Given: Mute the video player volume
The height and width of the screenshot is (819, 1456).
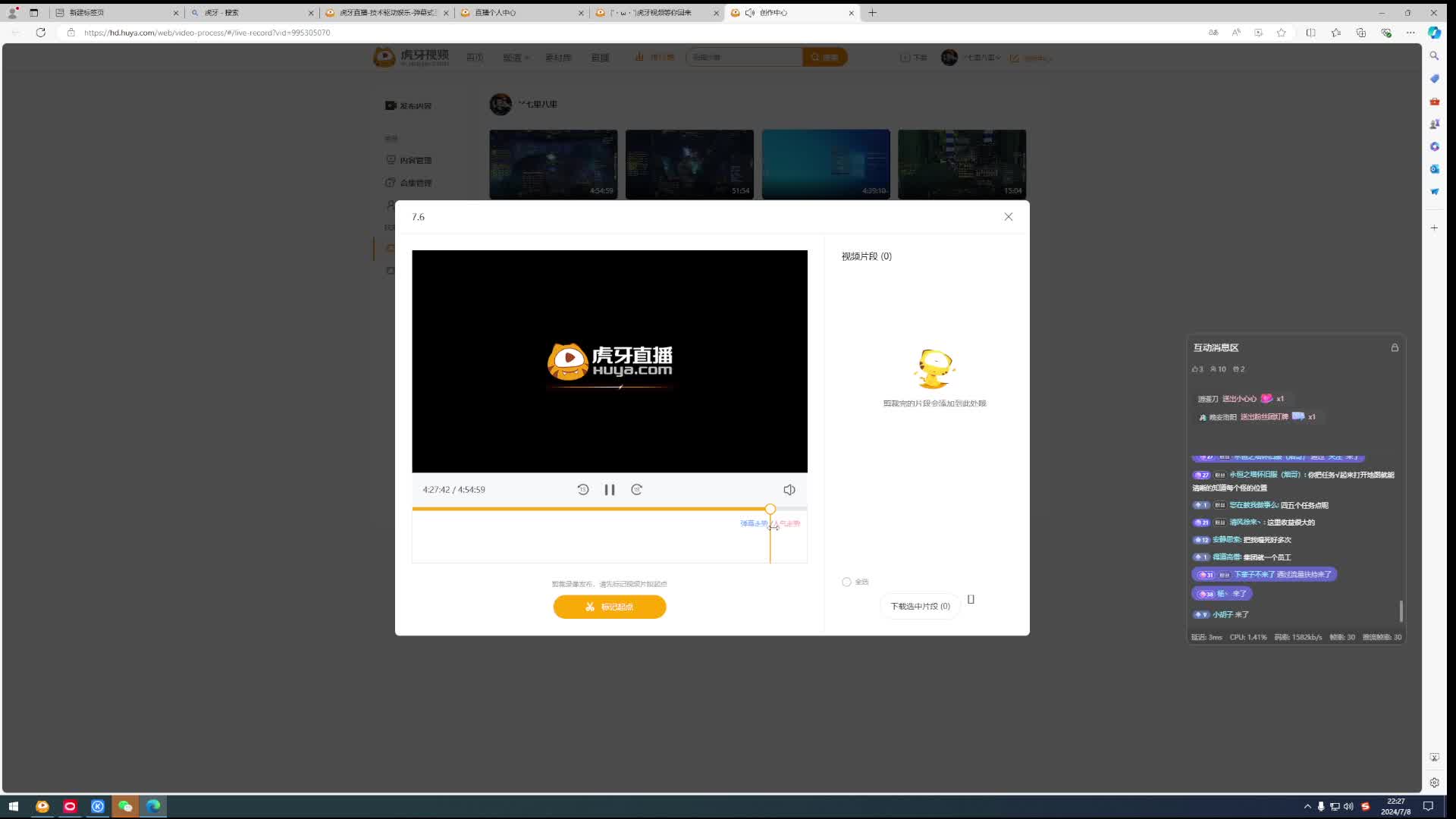Looking at the screenshot, I should [789, 490].
